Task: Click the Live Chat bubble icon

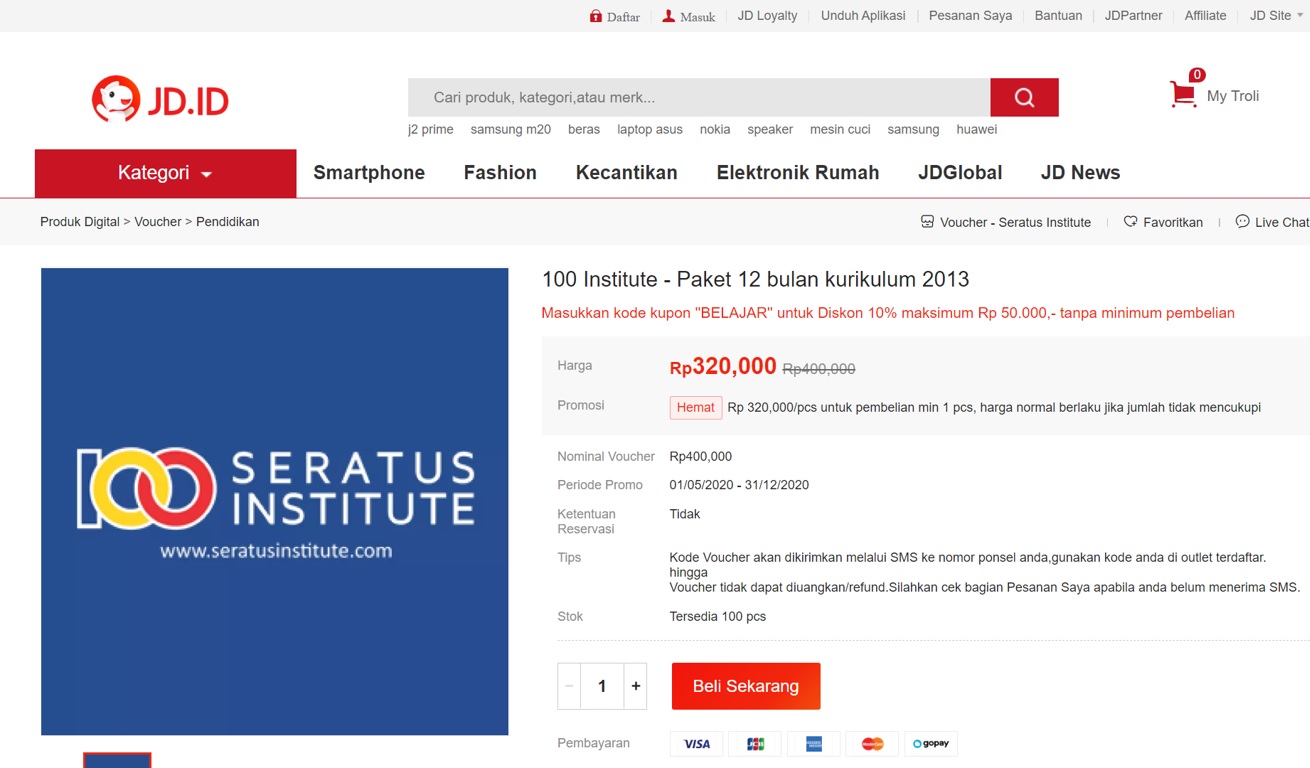Action: pos(1242,221)
